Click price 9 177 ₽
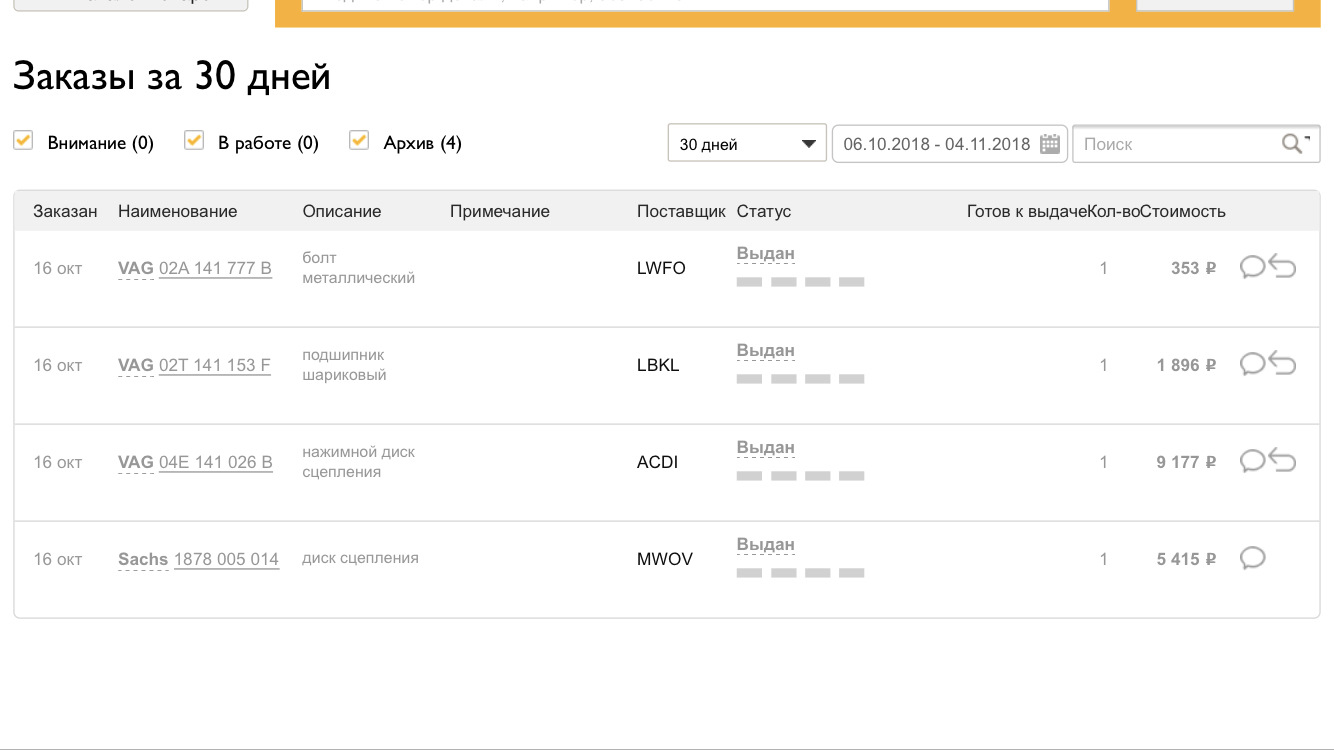Viewport: 1334px width, 750px height. (x=1187, y=462)
